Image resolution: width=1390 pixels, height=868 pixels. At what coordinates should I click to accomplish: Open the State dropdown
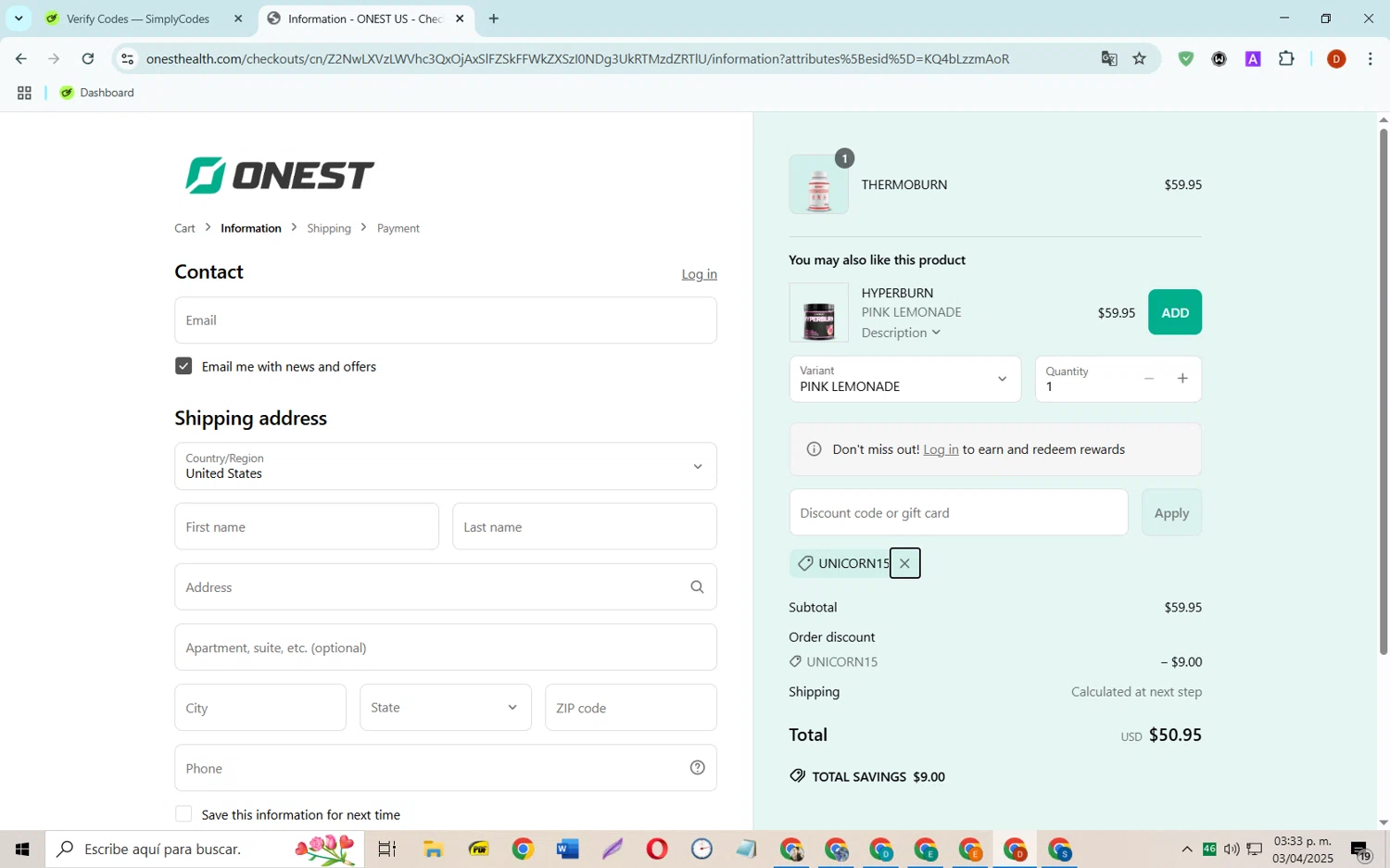(446, 708)
